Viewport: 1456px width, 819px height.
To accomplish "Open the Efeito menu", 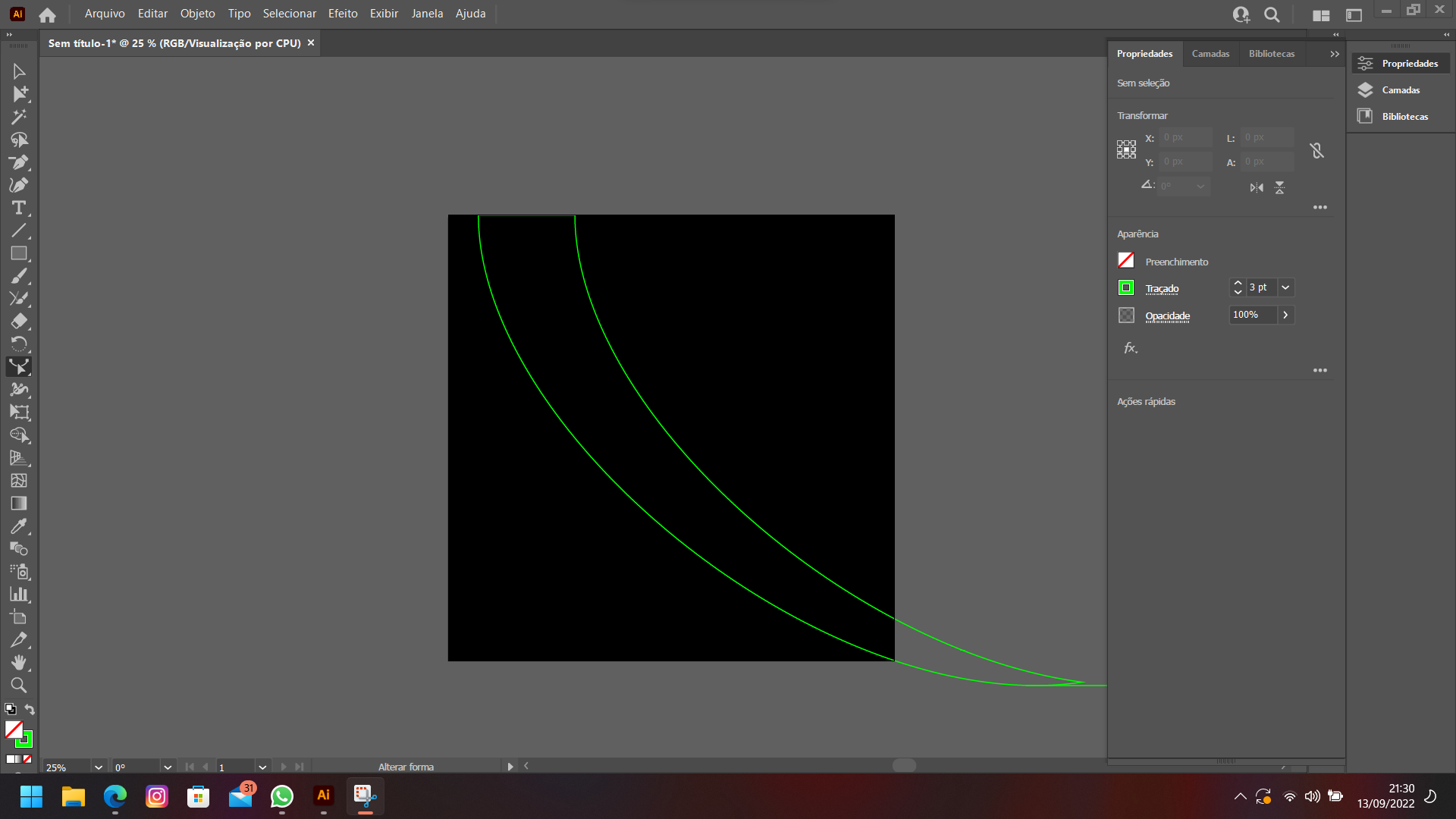I will [343, 14].
